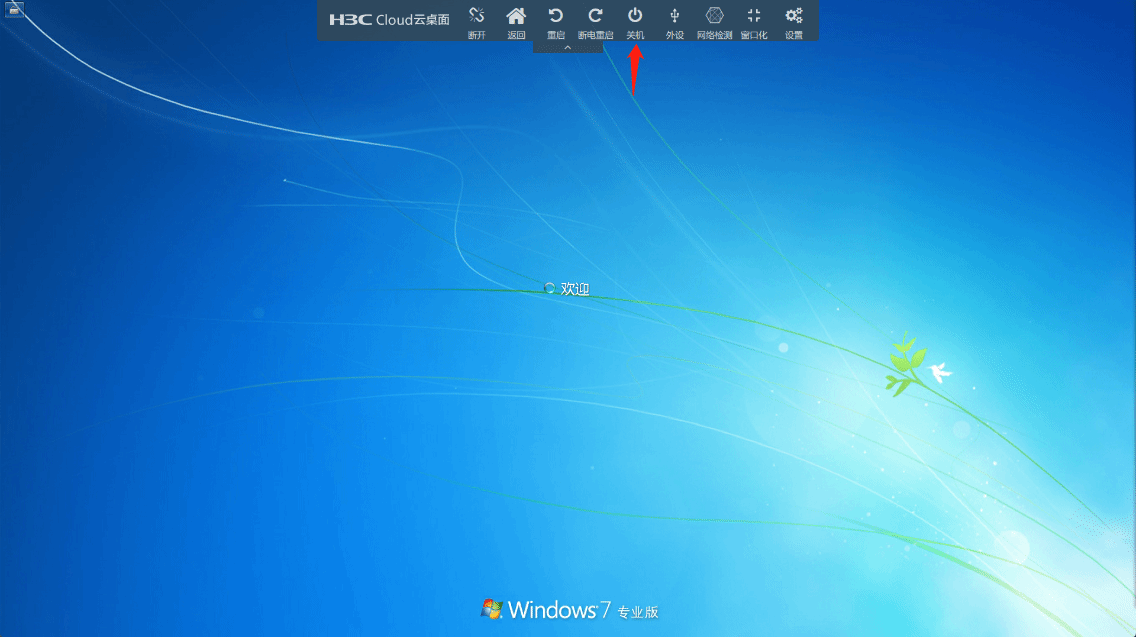Viewport: 1138px width, 638px height.
Task: Click the 关机 text label in toolbar
Action: 635,35
